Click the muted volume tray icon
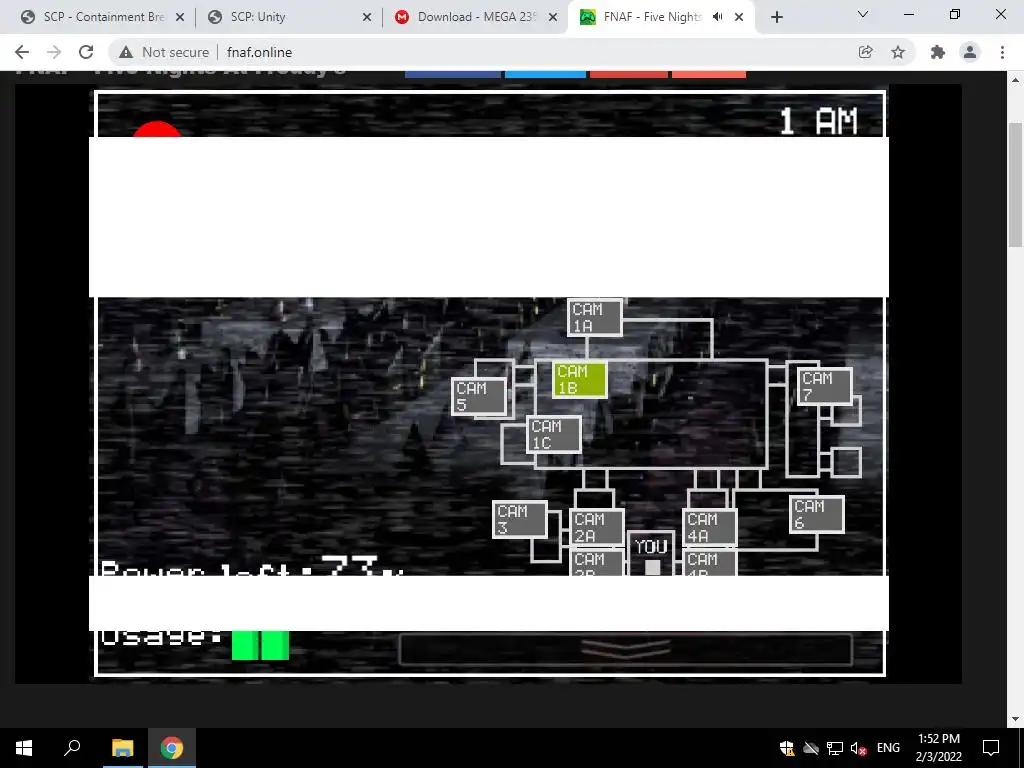1024x768 pixels. [x=858, y=748]
